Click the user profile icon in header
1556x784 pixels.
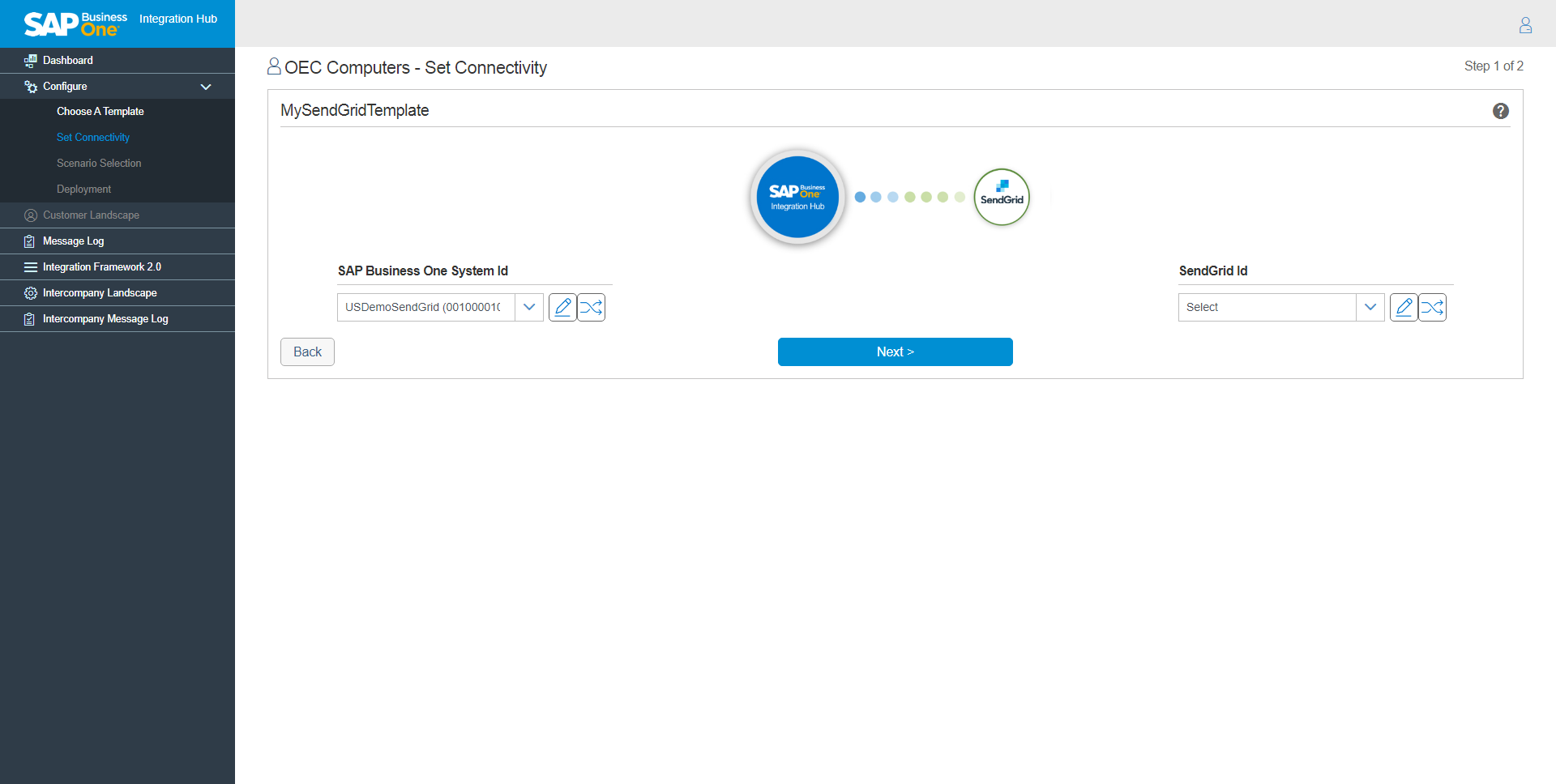[x=1525, y=25]
